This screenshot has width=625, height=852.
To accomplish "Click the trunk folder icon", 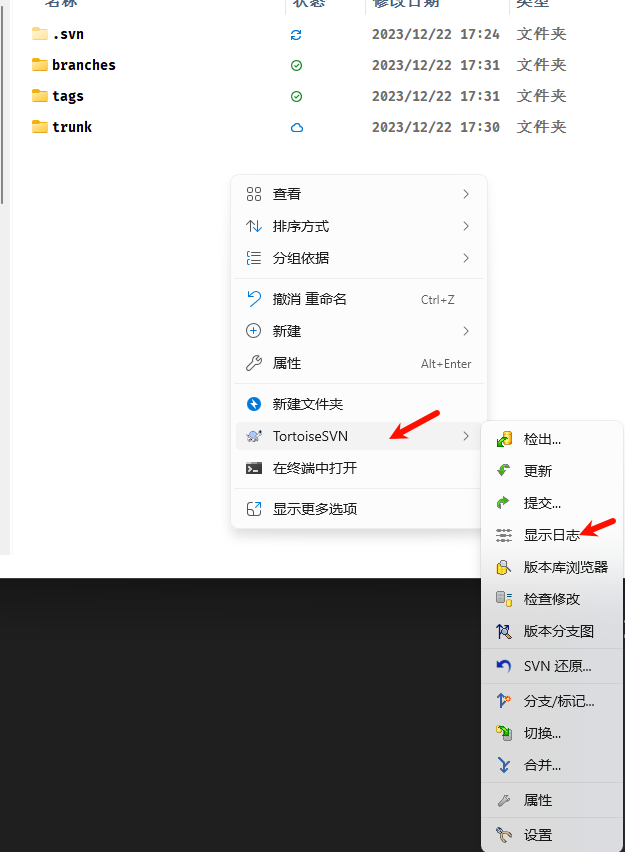I will pos(40,127).
